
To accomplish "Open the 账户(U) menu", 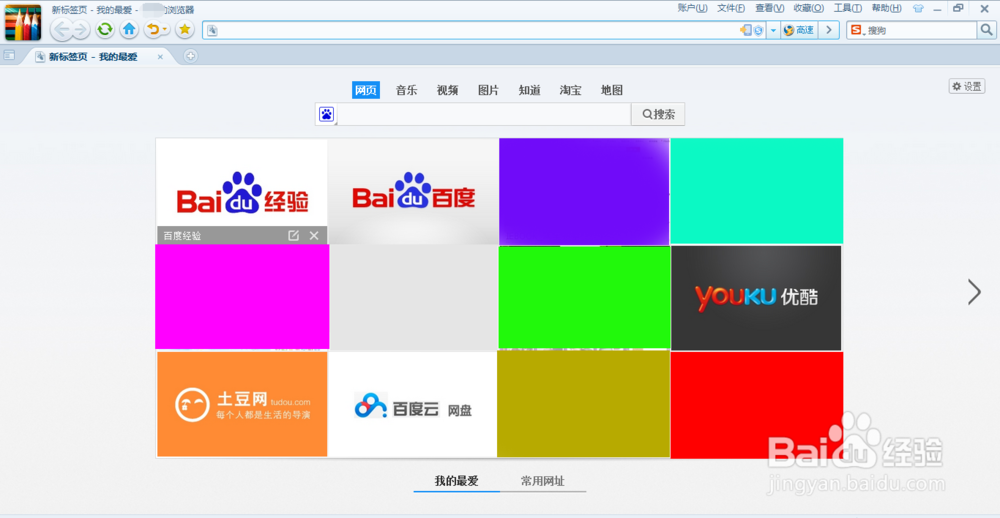I will [x=692, y=8].
